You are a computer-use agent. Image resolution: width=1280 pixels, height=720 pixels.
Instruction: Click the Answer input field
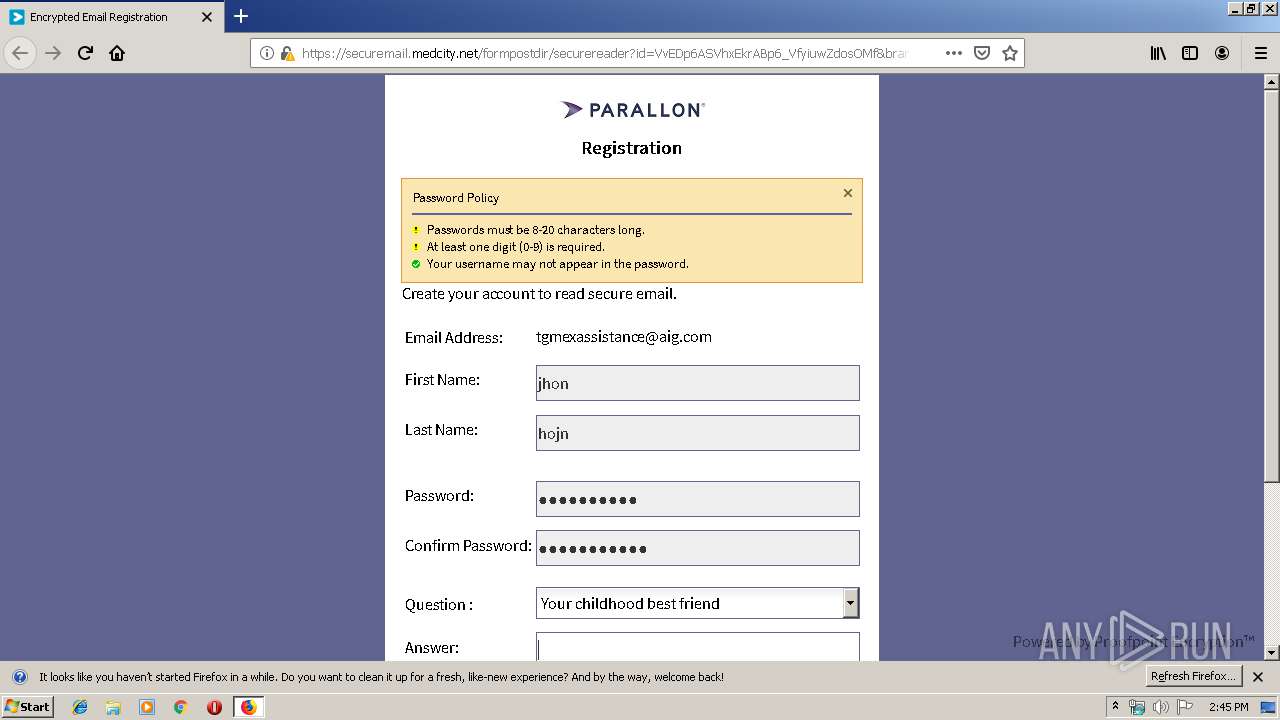pos(697,647)
